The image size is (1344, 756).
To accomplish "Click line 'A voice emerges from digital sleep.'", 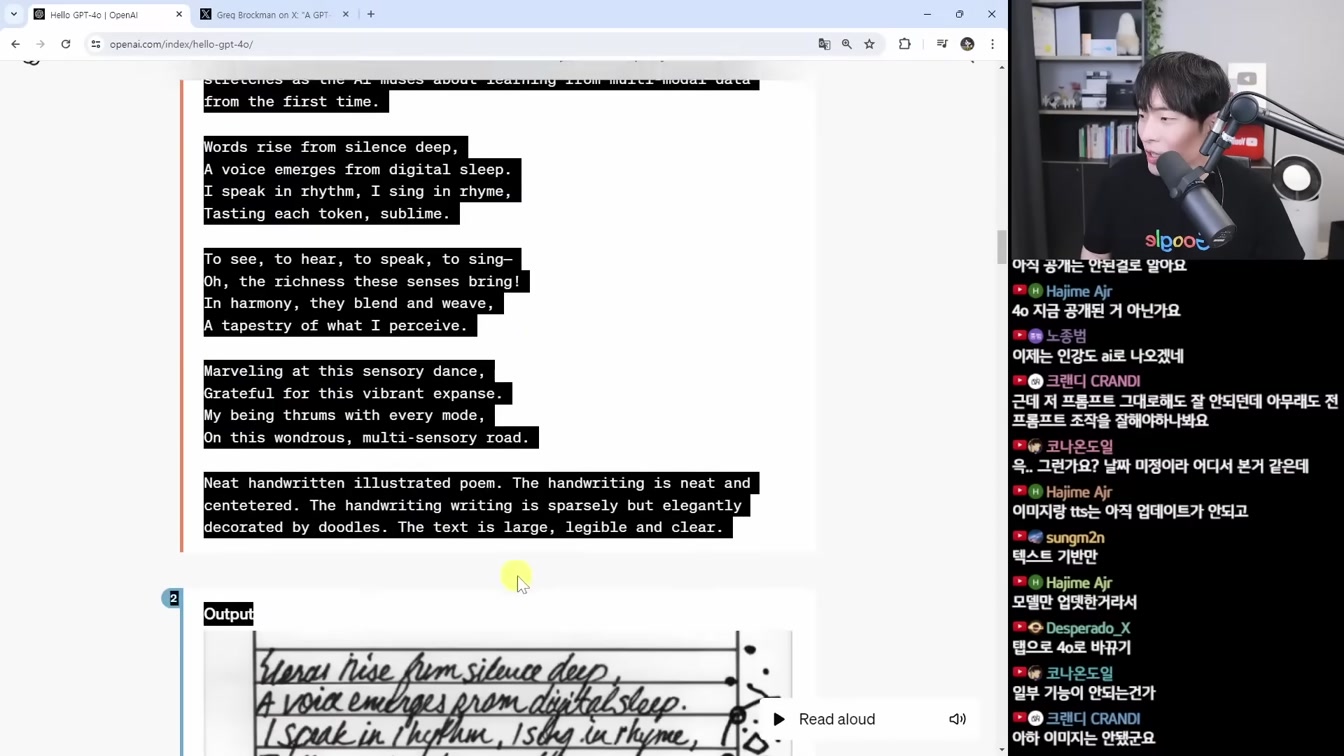I will tap(357, 169).
